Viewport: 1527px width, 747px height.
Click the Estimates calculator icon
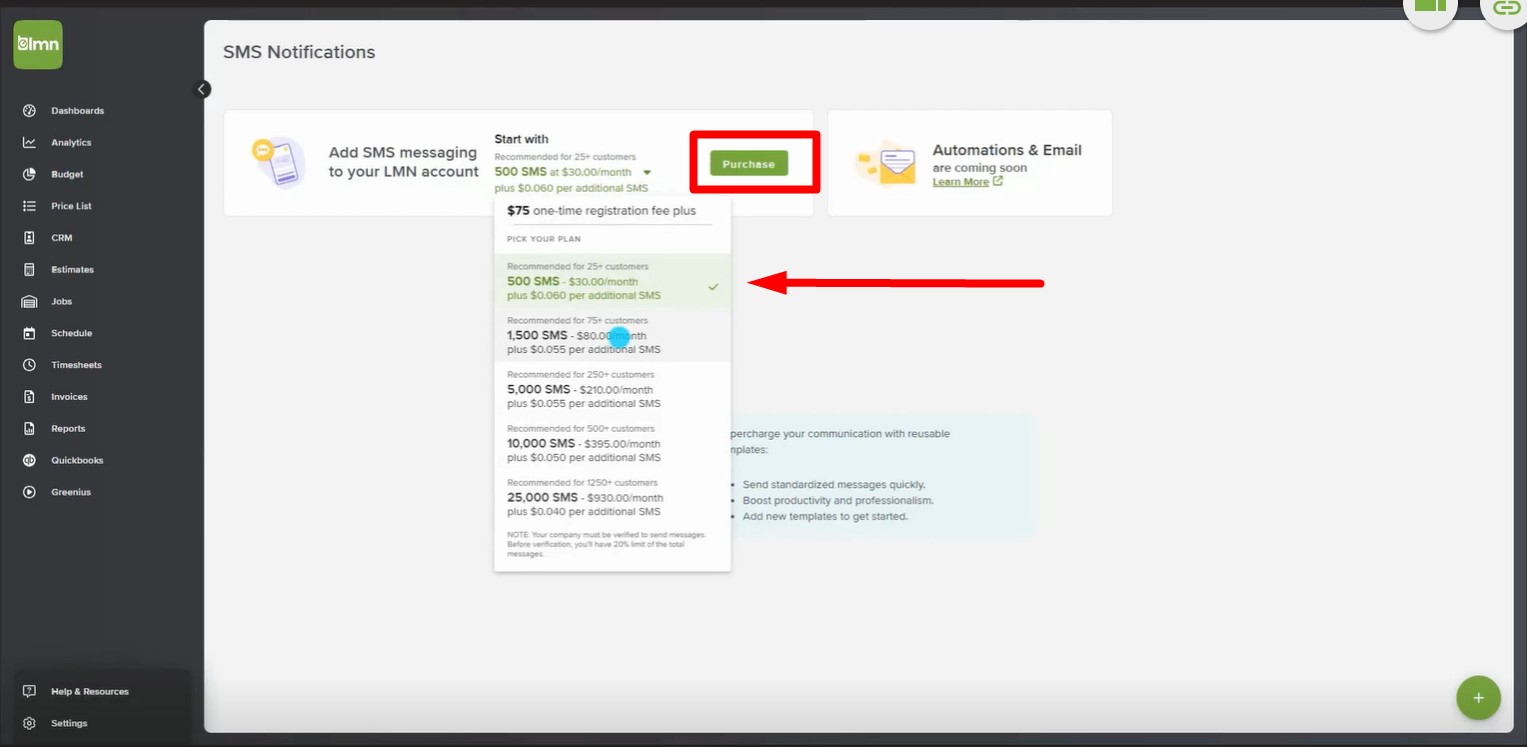point(29,269)
